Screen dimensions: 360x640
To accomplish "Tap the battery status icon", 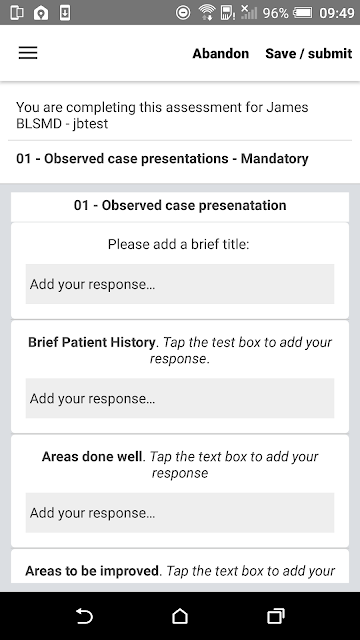I will (x=302, y=13).
